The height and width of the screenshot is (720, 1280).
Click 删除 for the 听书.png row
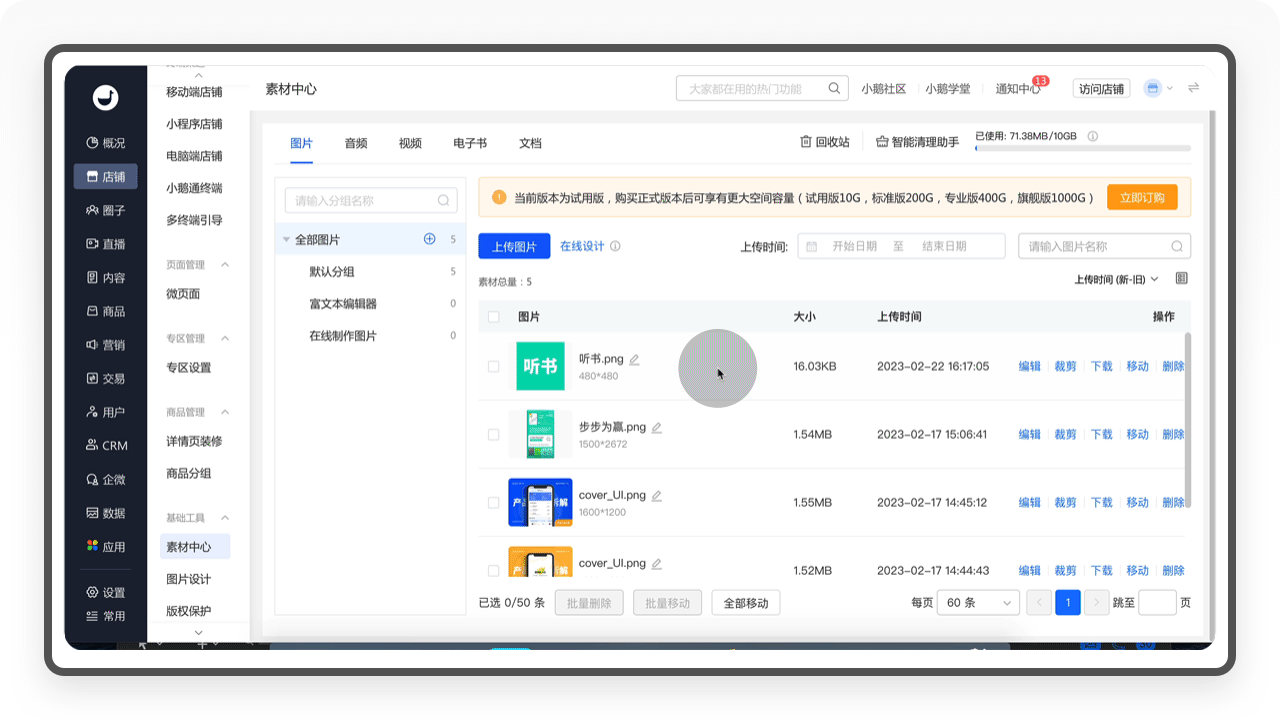pyautogui.click(x=1173, y=366)
